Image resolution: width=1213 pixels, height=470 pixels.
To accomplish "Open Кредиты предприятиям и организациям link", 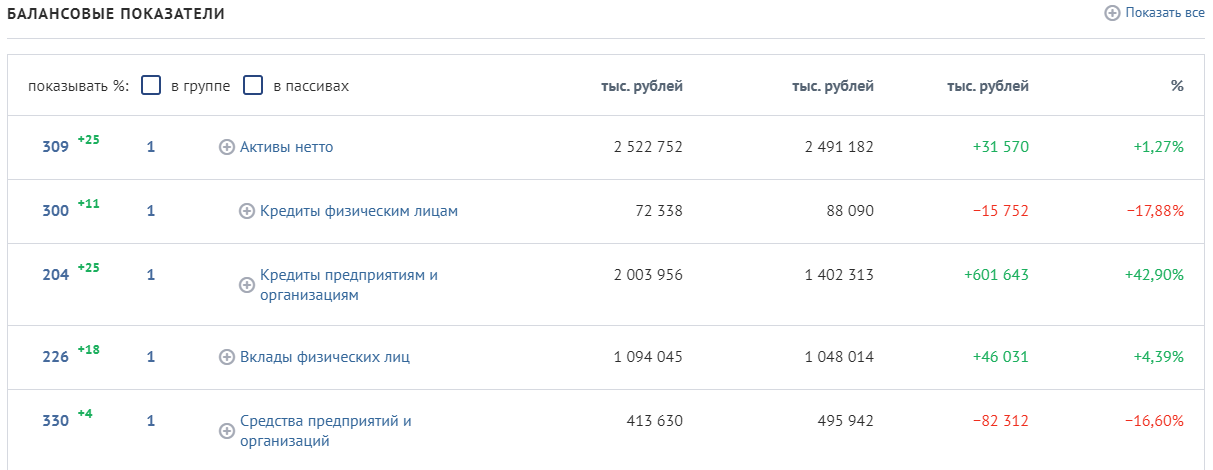I will 349,285.
